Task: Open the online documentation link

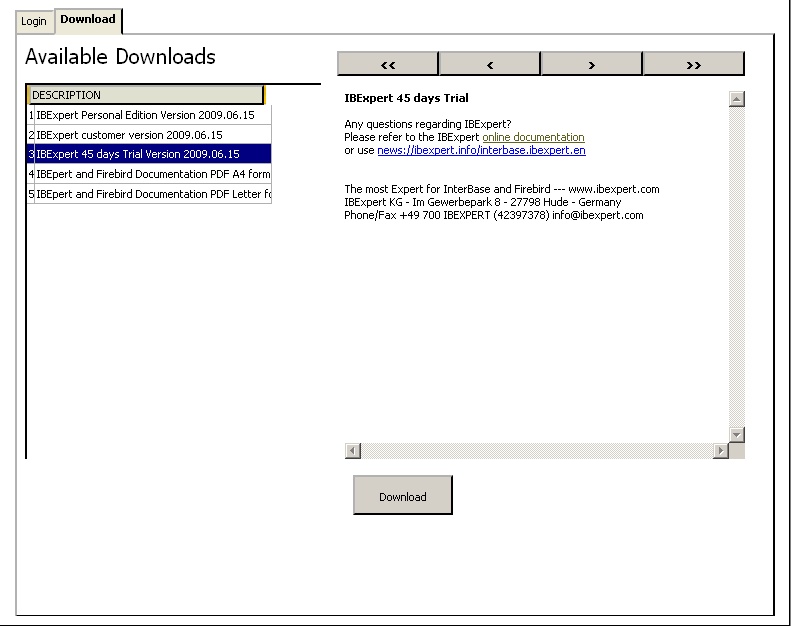Action: tap(533, 137)
